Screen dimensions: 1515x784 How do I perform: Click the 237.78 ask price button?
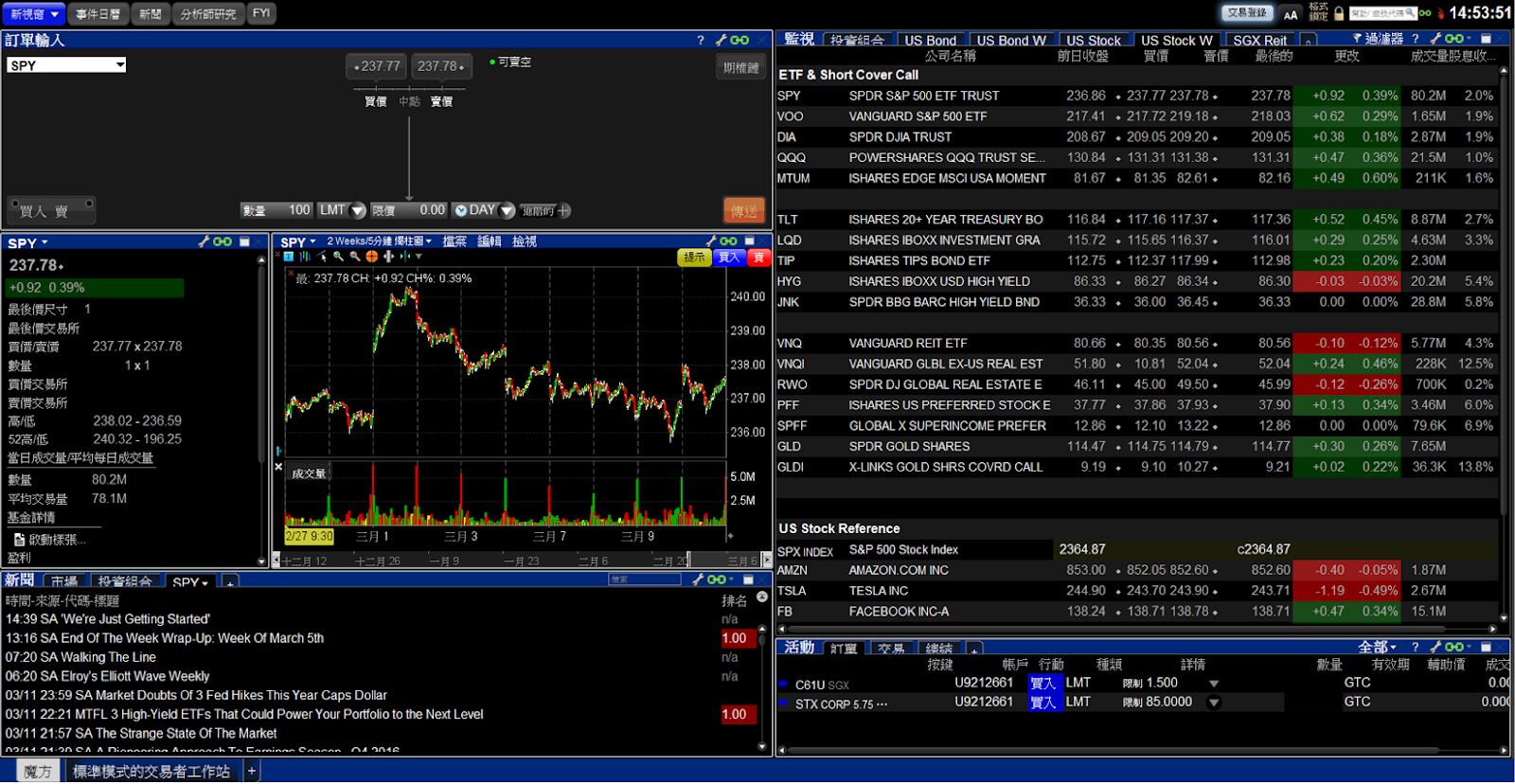[441, 66]
